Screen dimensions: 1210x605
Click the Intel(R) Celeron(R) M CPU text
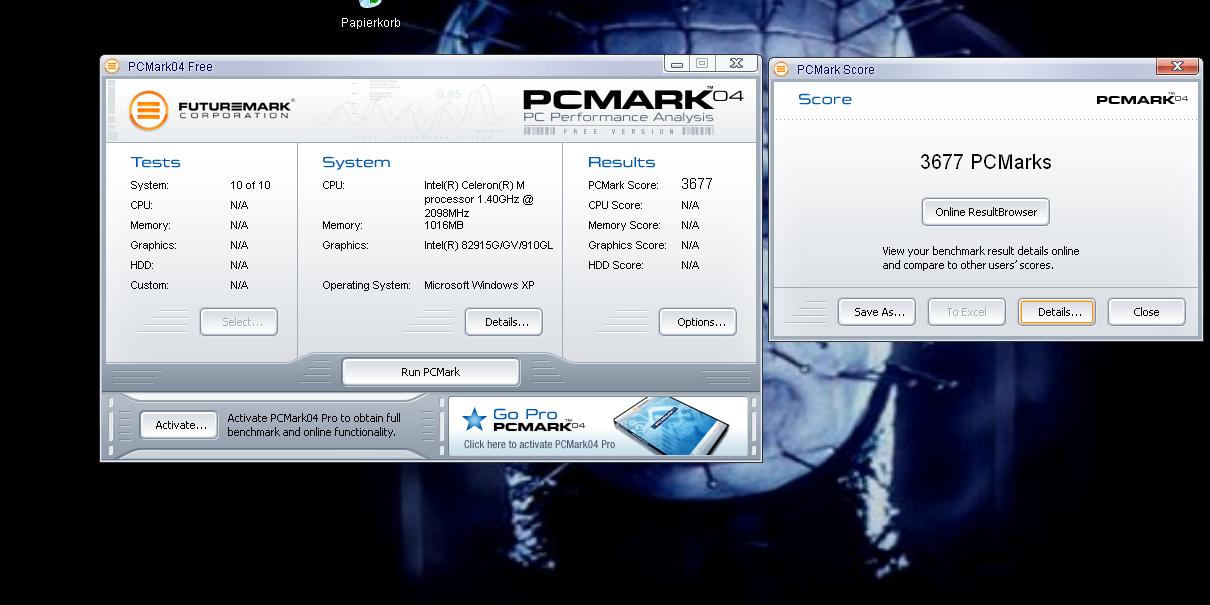tap(479, 199)
